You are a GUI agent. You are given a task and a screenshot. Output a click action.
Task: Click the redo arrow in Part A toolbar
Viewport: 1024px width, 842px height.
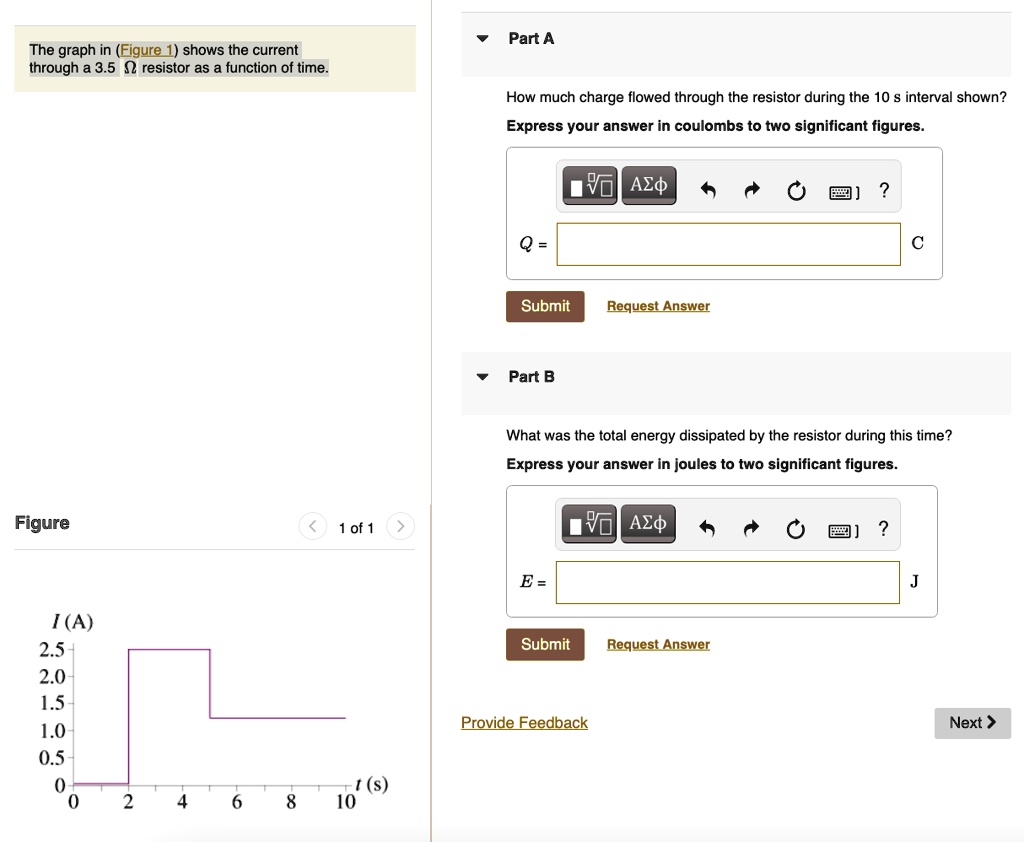point(751,189)
